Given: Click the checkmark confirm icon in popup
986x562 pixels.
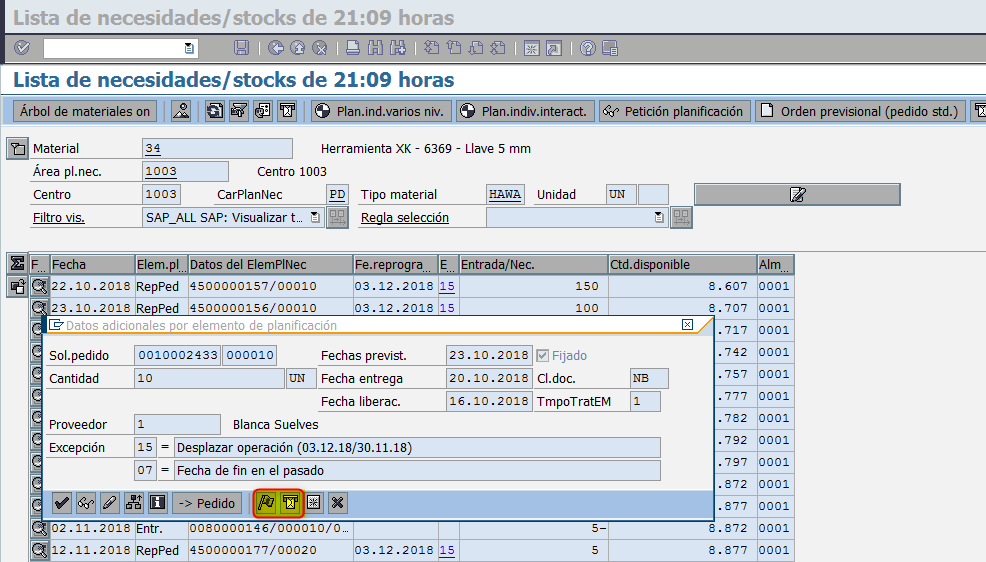Looking at the screenshot, I should coord(61,503).
